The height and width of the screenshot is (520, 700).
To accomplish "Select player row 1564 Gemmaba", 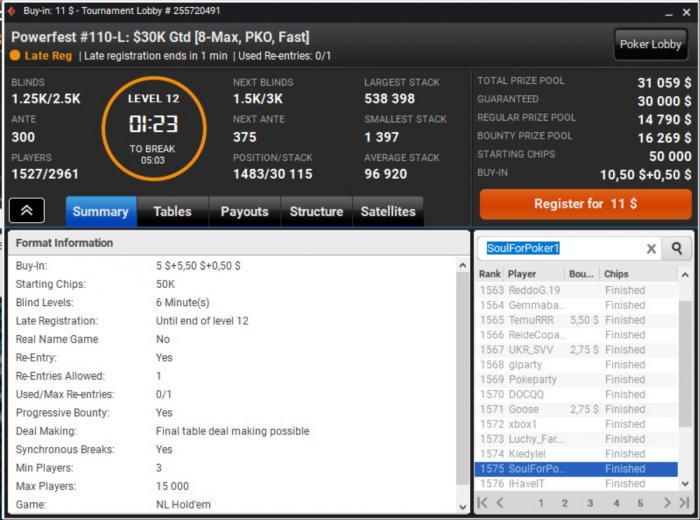I will pyautogui.click(x=577, y=305).
